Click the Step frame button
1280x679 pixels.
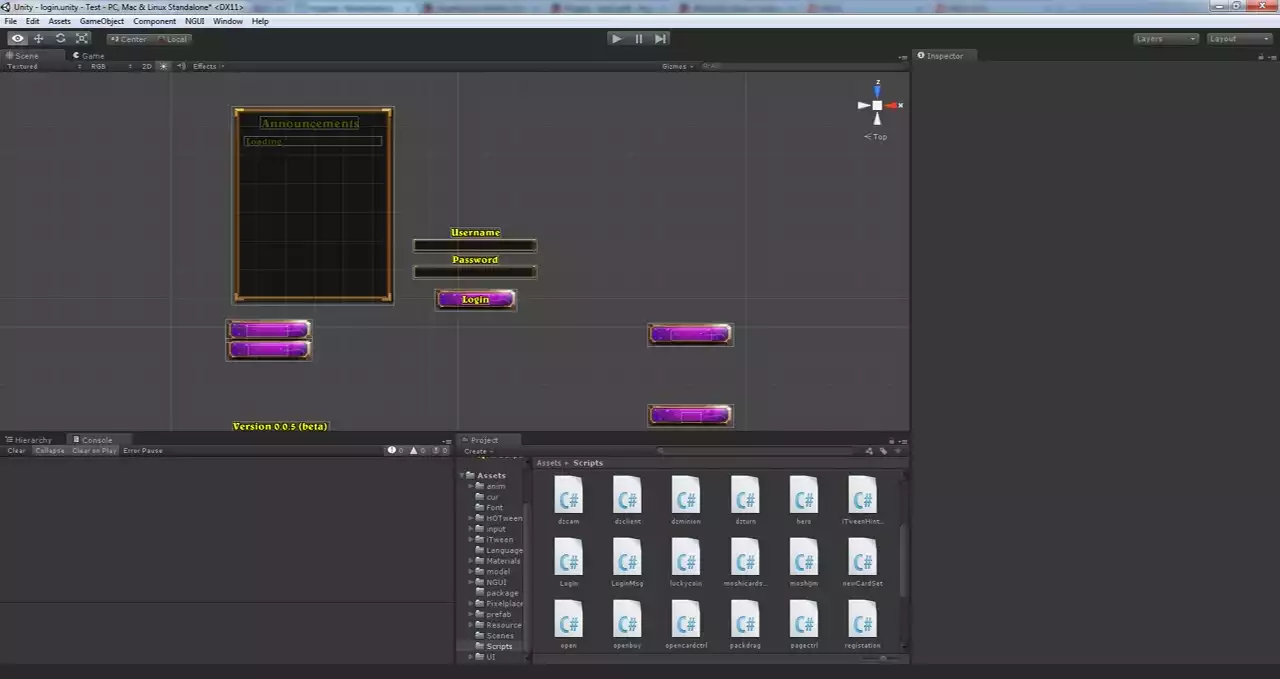660,39
